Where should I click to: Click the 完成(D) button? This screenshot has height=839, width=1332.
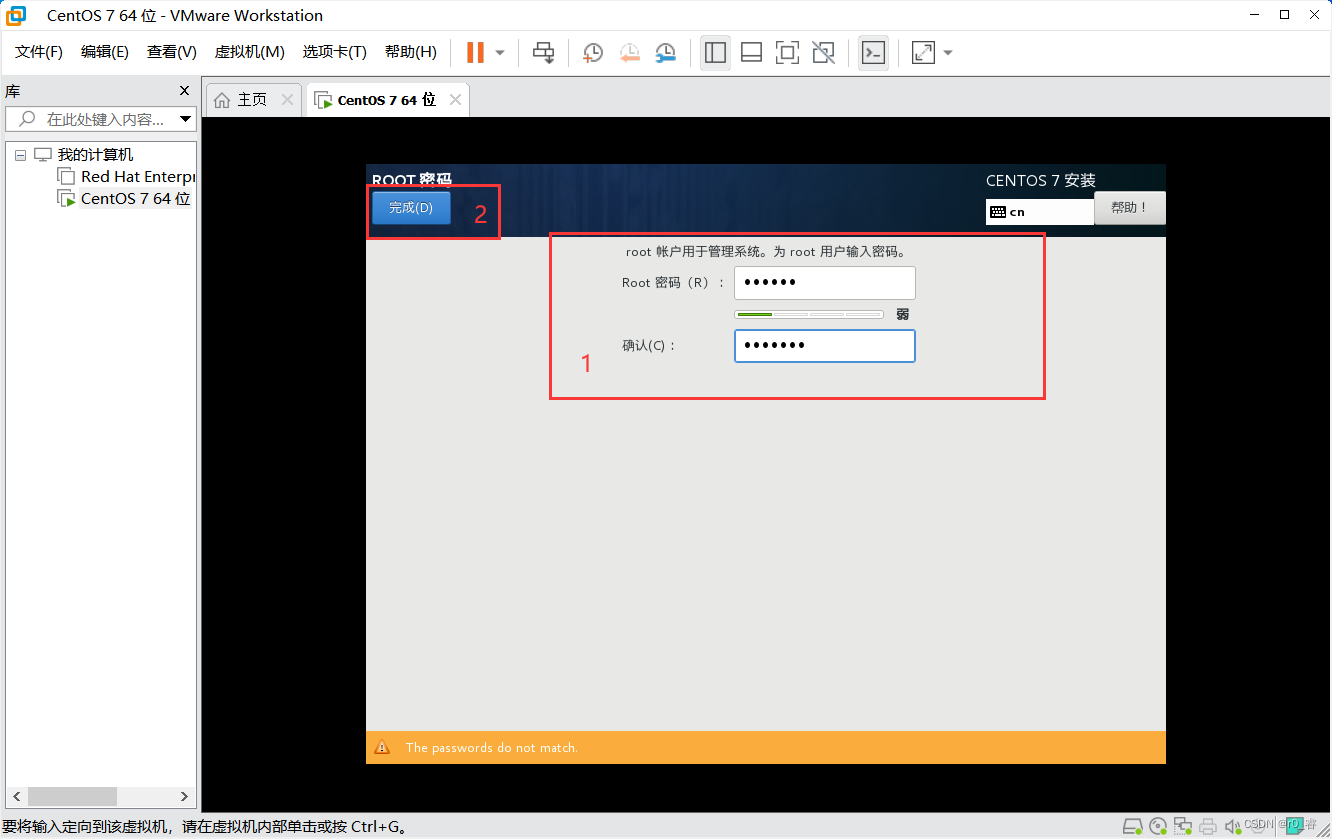[x=411, y=208]
